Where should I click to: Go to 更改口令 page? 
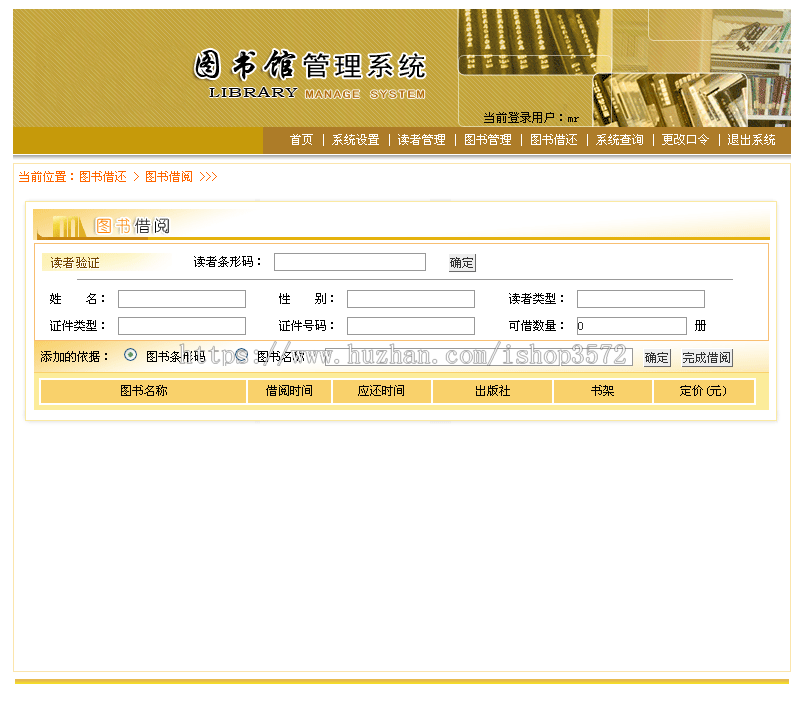point(685,140)
